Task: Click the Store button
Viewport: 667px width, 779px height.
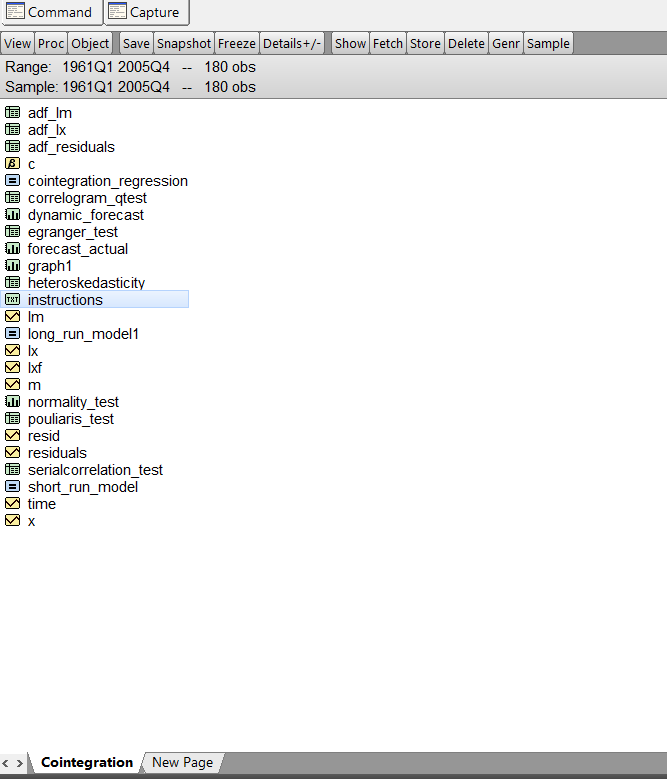Action: [425, 43]
